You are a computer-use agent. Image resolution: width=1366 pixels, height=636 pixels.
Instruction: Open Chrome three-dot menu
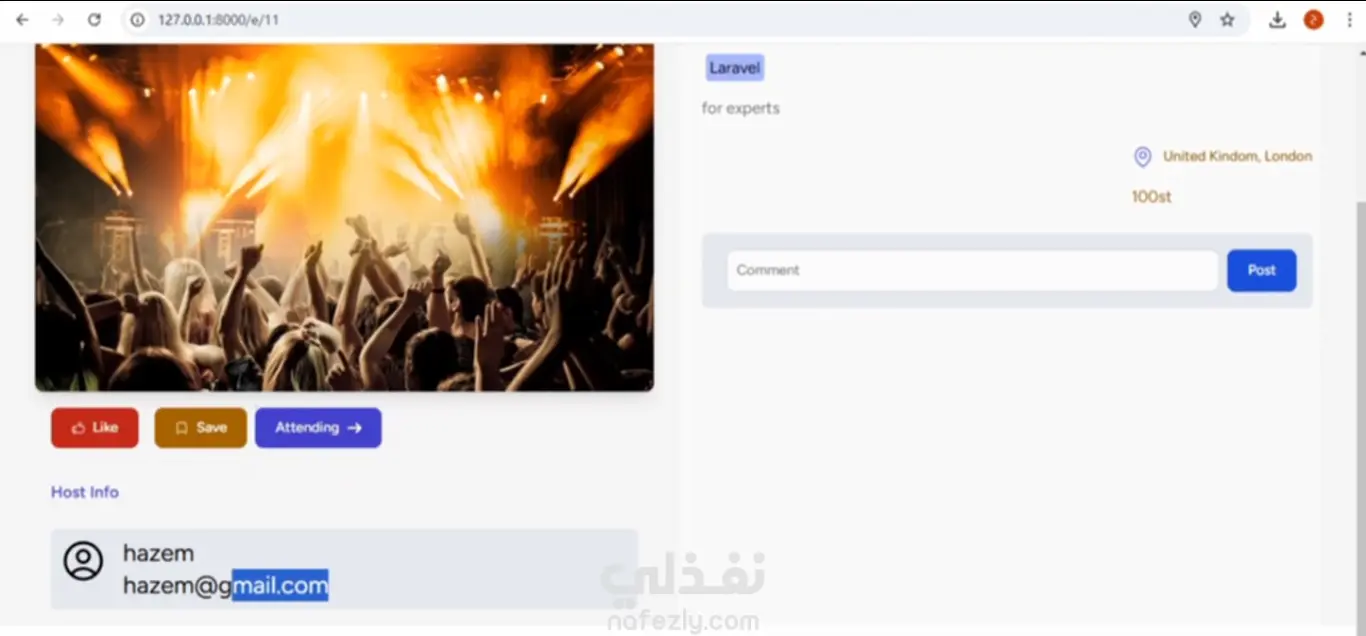coord(1349,20)
